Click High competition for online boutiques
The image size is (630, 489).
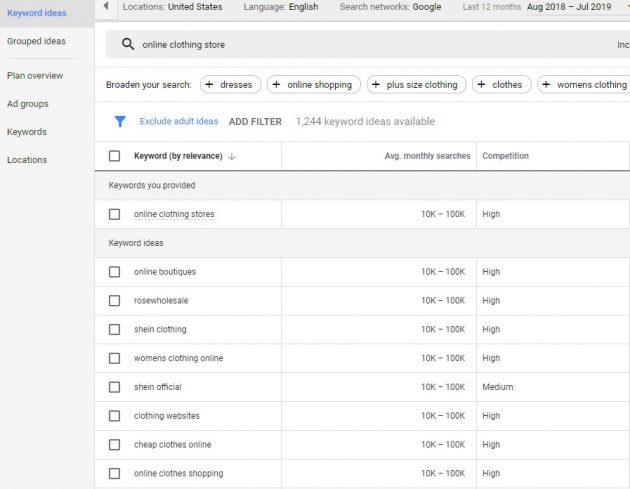click(x=491, y=272)
